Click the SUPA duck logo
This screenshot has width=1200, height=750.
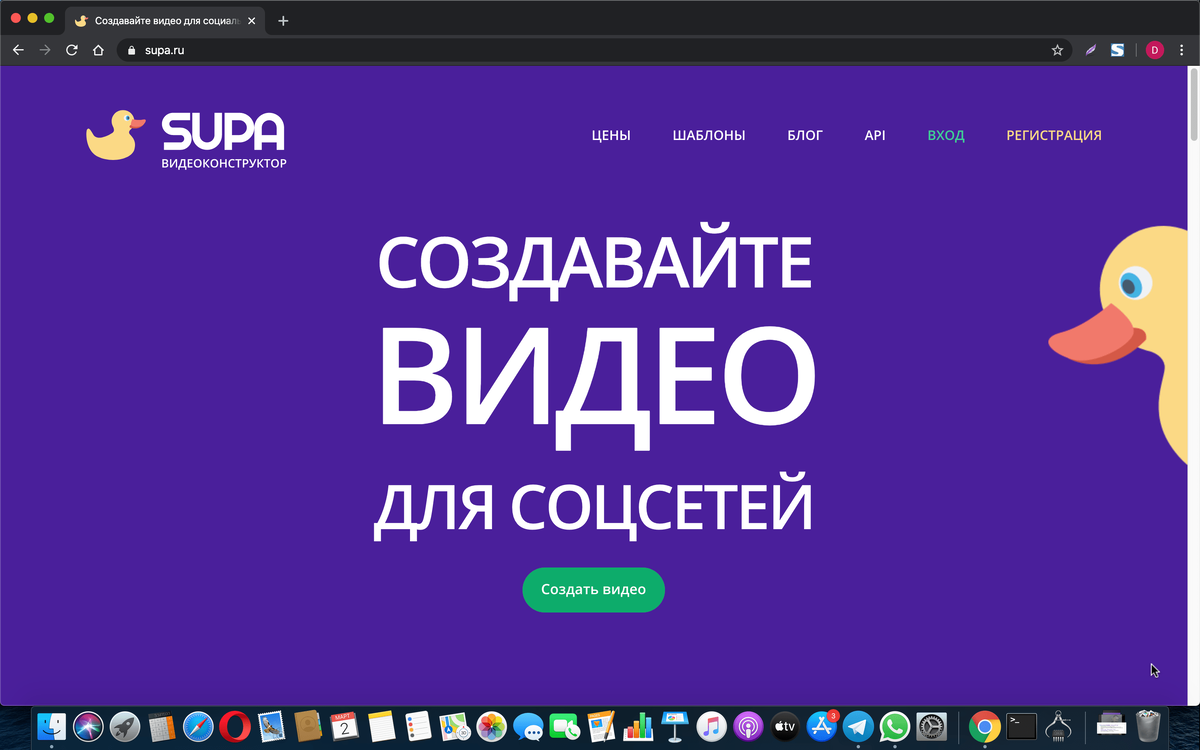pyautogui.click(x=186, y=139)
